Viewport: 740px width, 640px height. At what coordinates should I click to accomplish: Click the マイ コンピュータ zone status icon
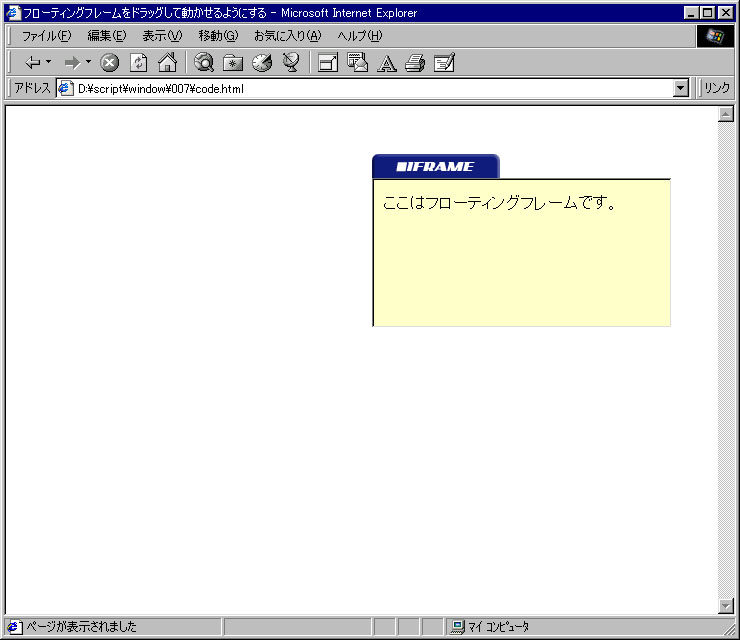click(x=457, y=627)
